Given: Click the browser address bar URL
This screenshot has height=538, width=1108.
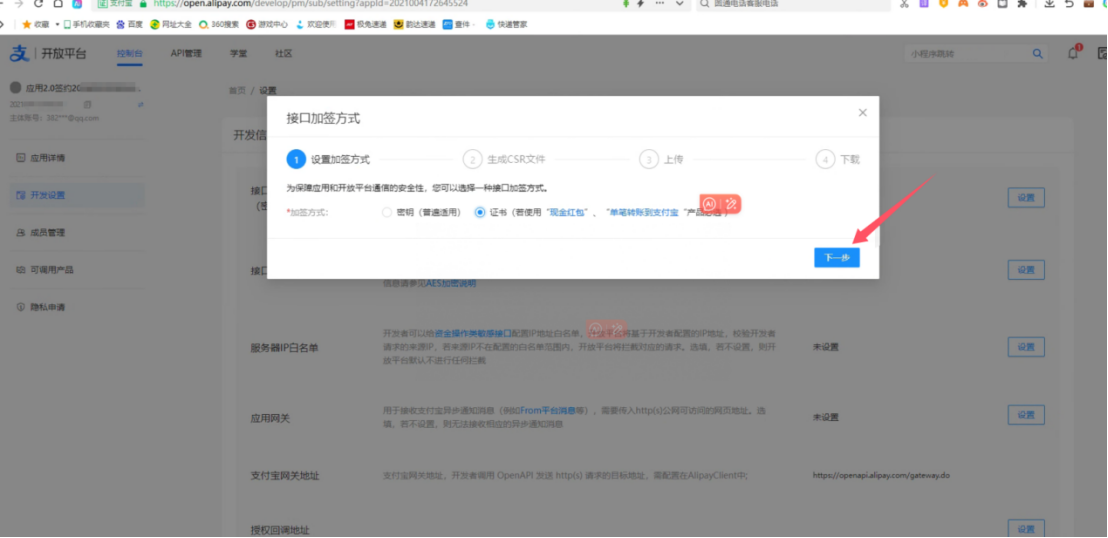Looking at the screenshot, I should (x=310, y=4).
